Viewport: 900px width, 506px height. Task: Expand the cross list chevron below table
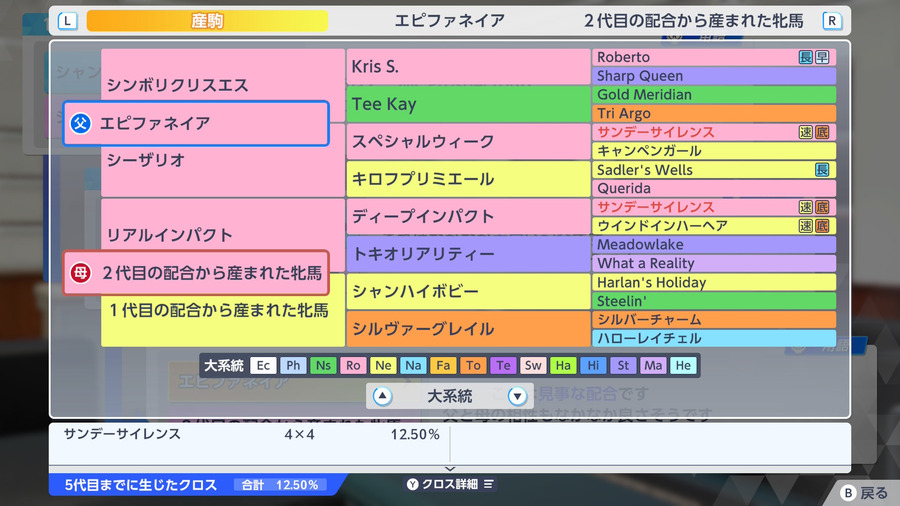(x=450, y=469)
